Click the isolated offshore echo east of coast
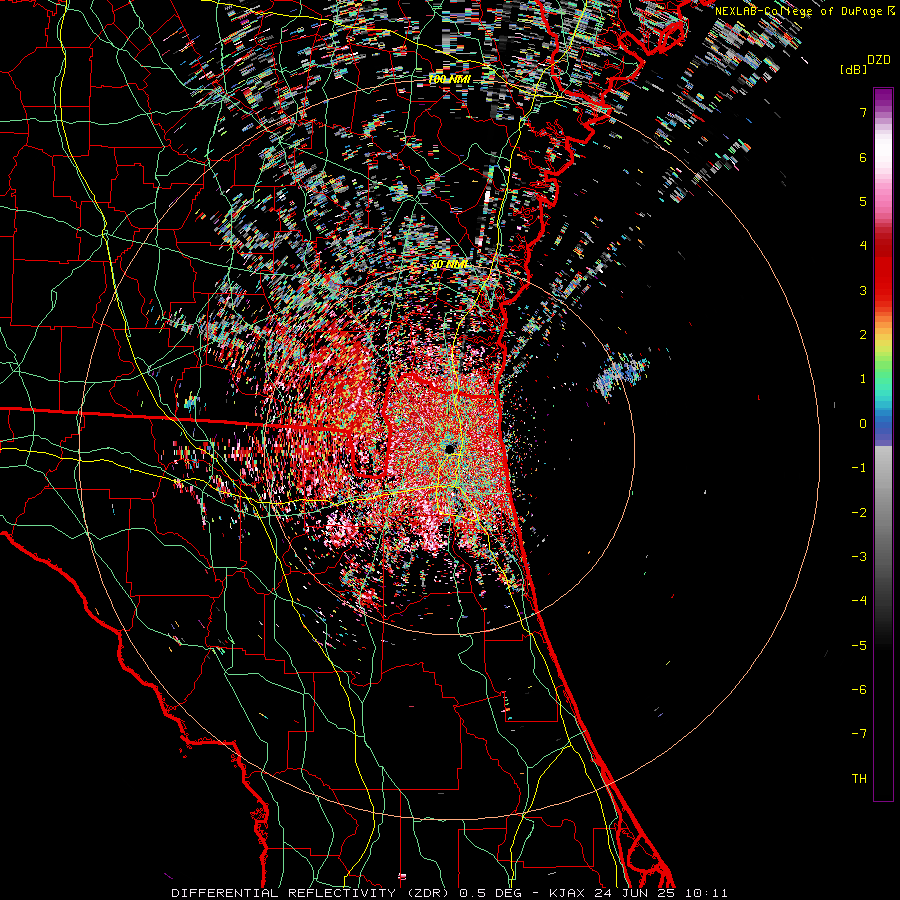The image size is (900, 900). pyautogui.click(x=620, y=373)
